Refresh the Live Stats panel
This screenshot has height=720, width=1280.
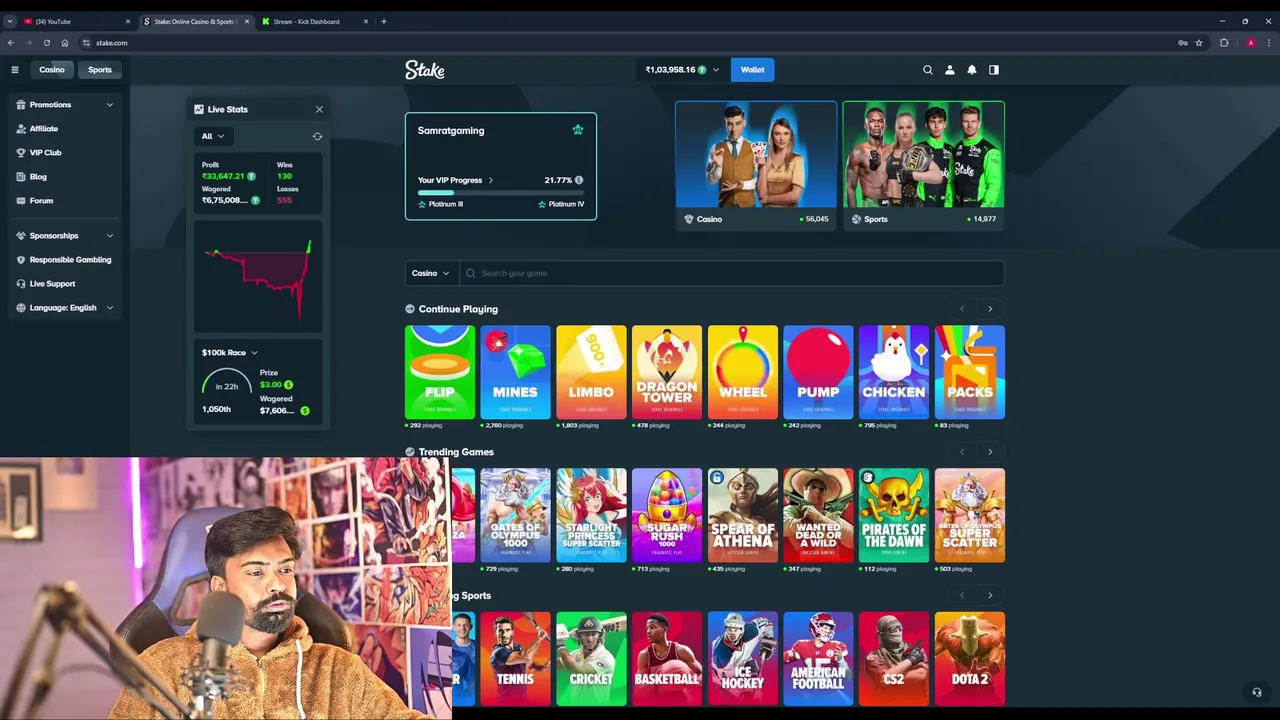coord(317,136)
